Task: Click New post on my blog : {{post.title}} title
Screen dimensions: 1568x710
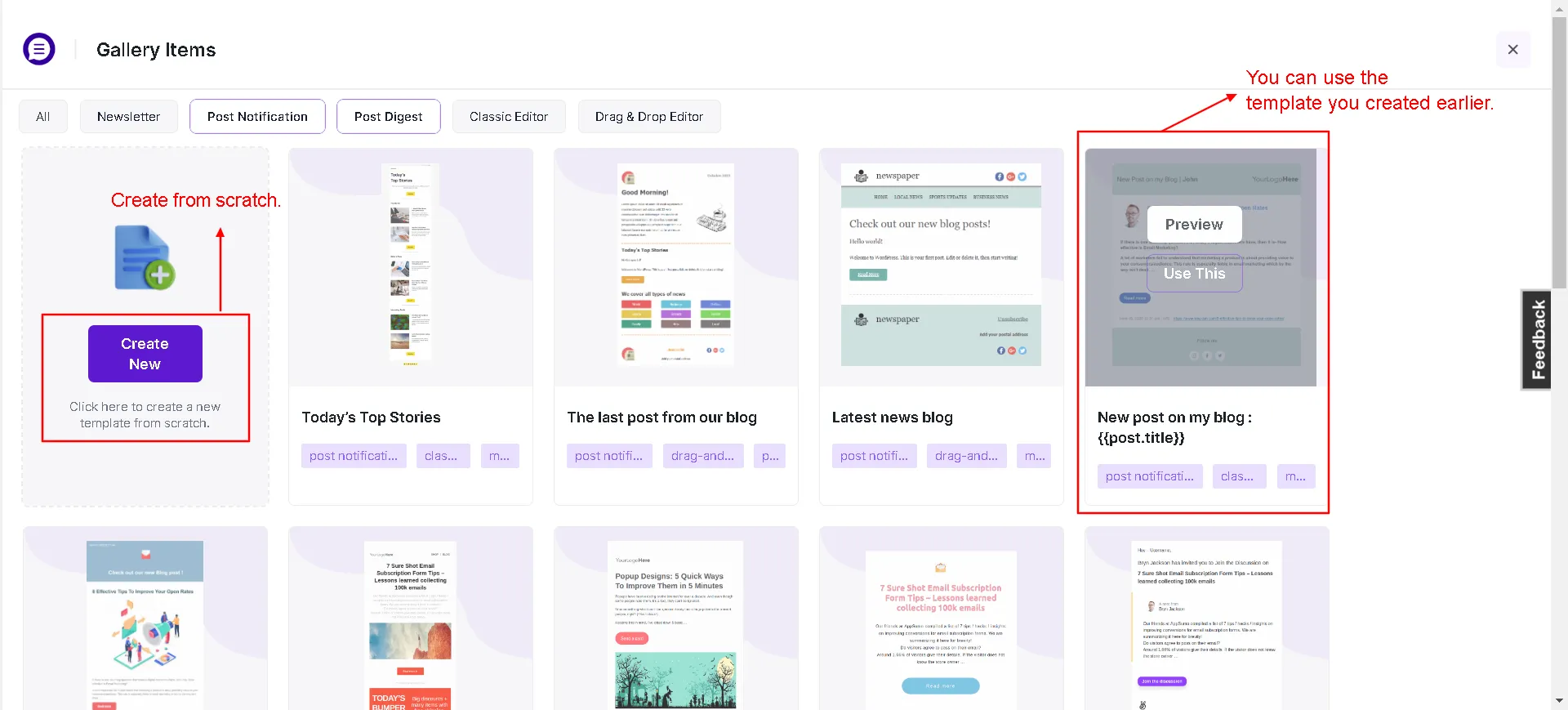Action: (1174, 427)
